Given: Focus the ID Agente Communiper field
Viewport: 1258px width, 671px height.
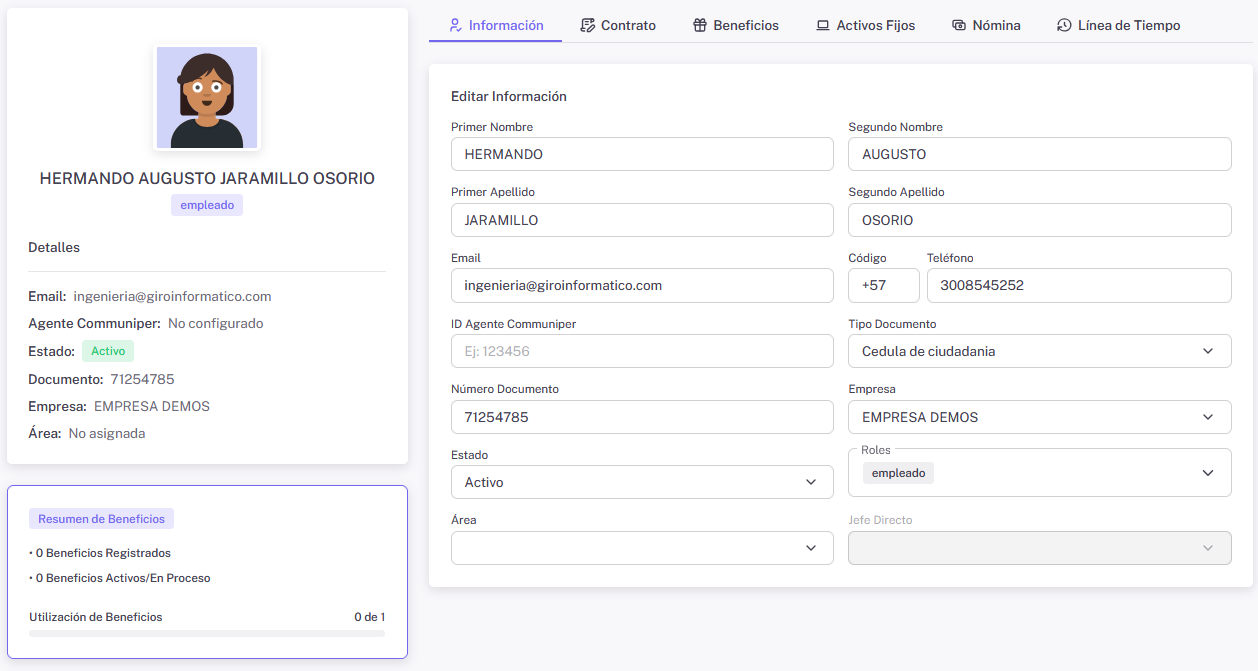Looking at the screenshot, I should coord(642,351).
